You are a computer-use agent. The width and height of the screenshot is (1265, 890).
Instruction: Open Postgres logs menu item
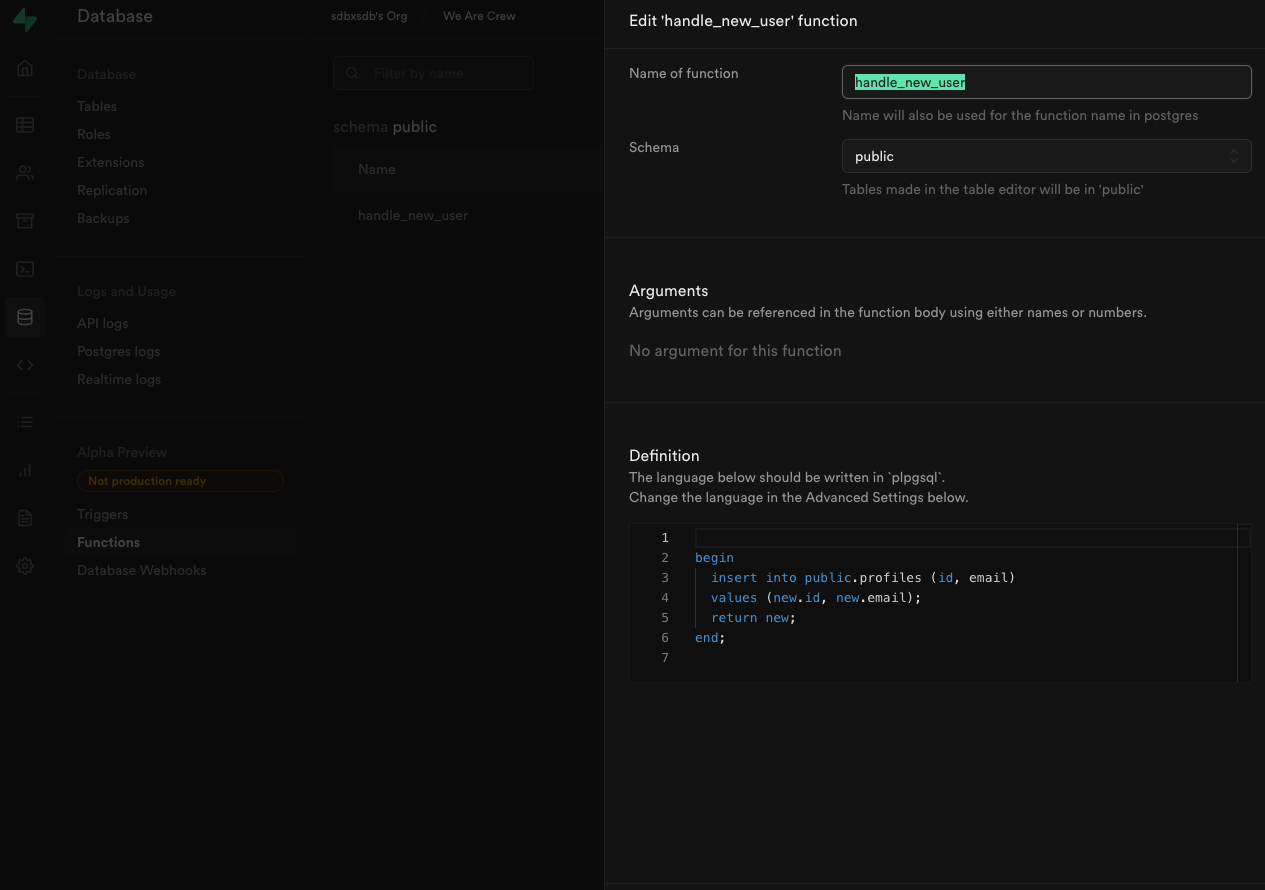click(x=119, y=351)
